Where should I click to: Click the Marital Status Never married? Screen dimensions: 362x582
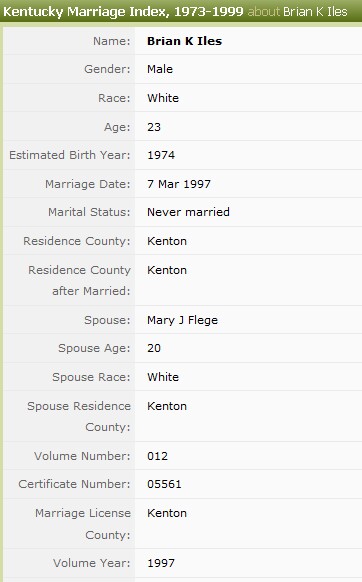pos(188,212)
